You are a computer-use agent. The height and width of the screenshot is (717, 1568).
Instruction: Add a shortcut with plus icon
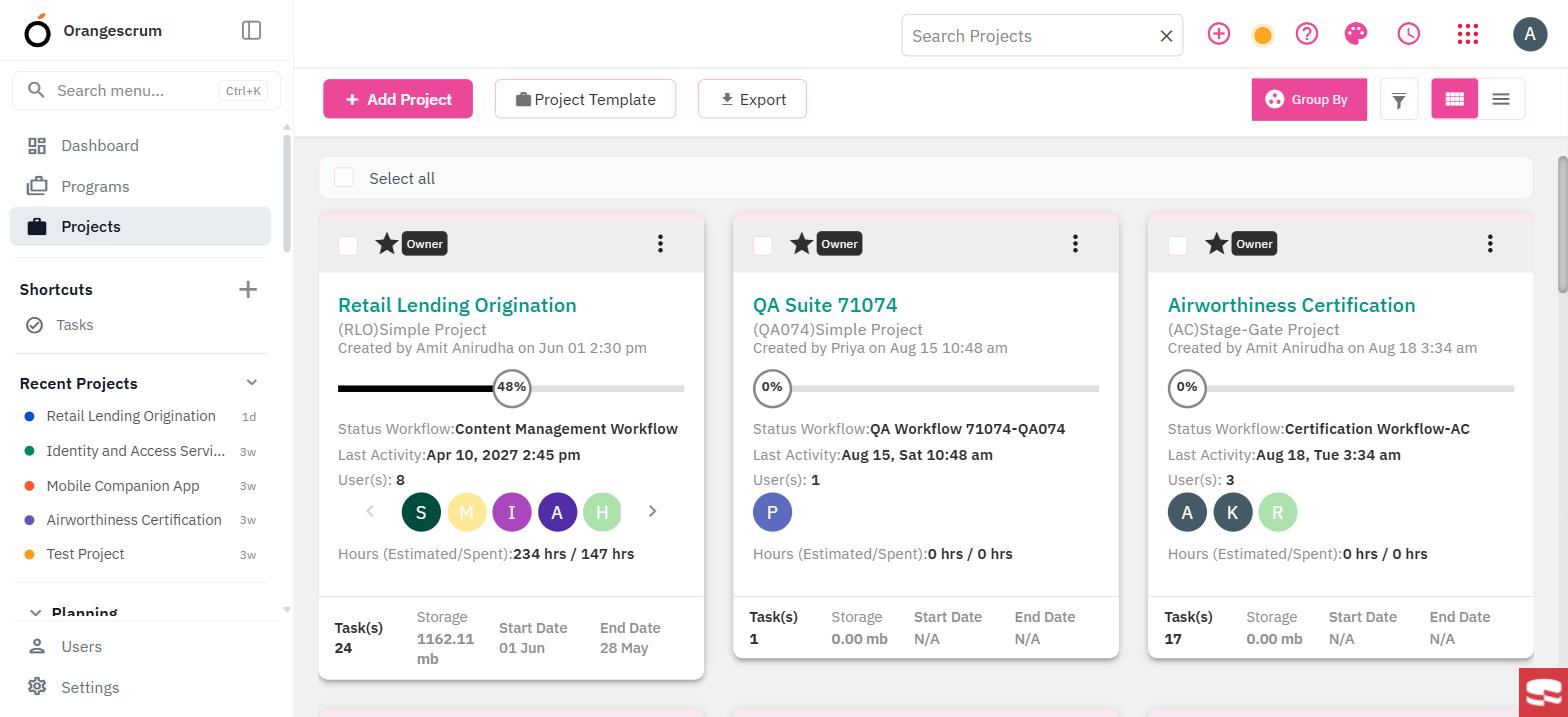point(248,289)
